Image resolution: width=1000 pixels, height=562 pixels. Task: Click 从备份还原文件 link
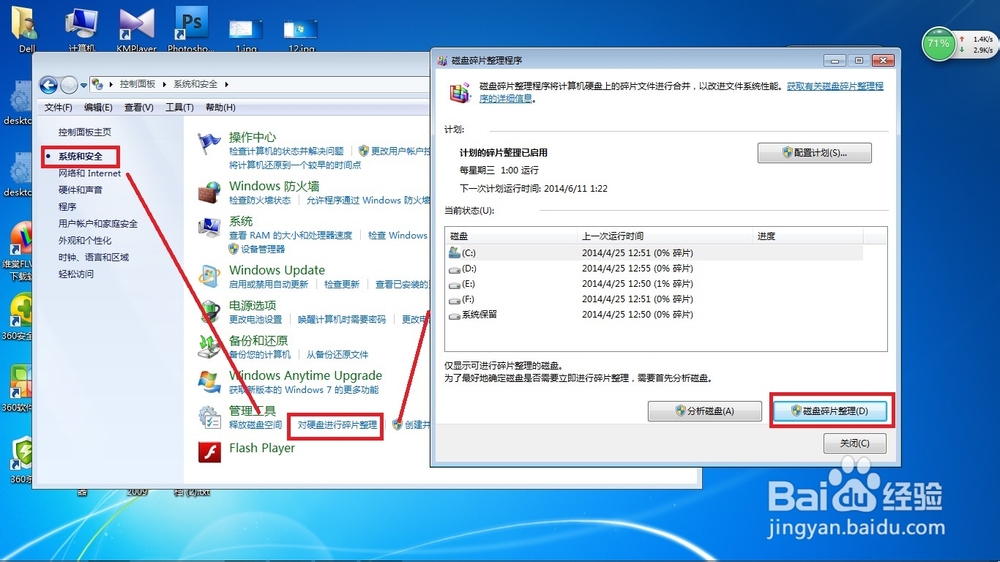coord(337,354)
